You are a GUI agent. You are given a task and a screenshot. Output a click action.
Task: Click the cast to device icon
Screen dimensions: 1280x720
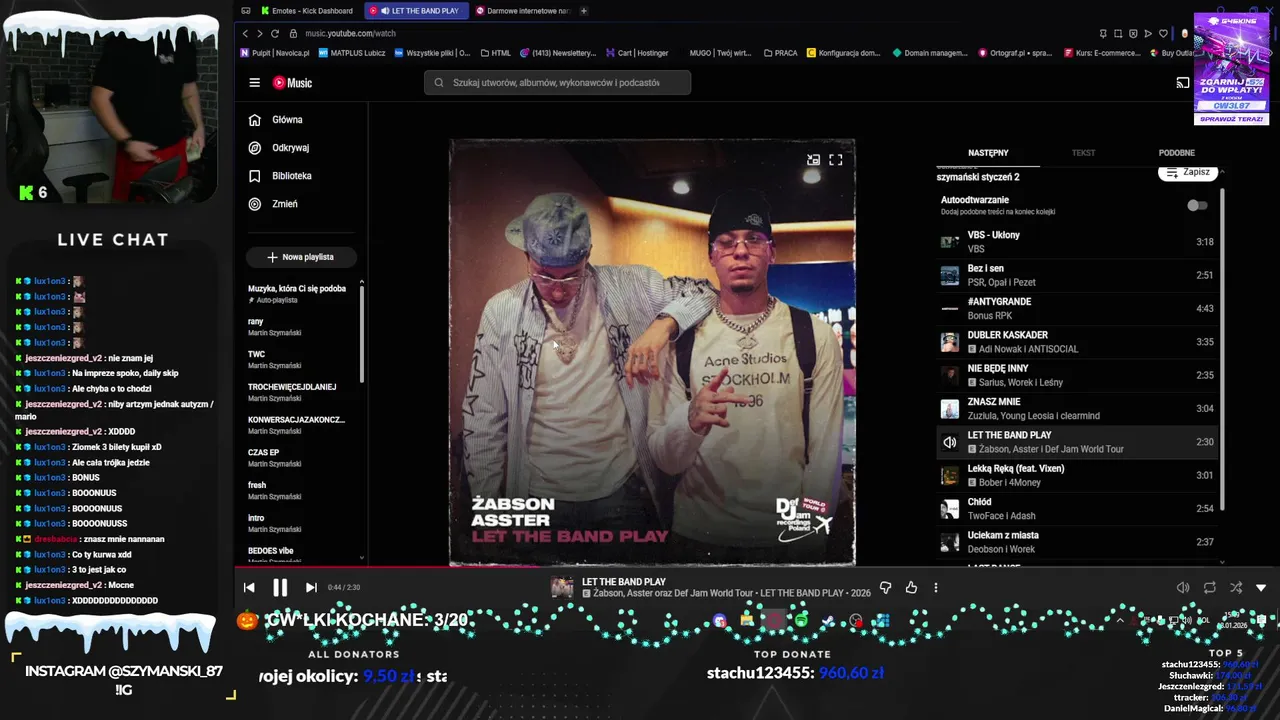[1183, 83]
